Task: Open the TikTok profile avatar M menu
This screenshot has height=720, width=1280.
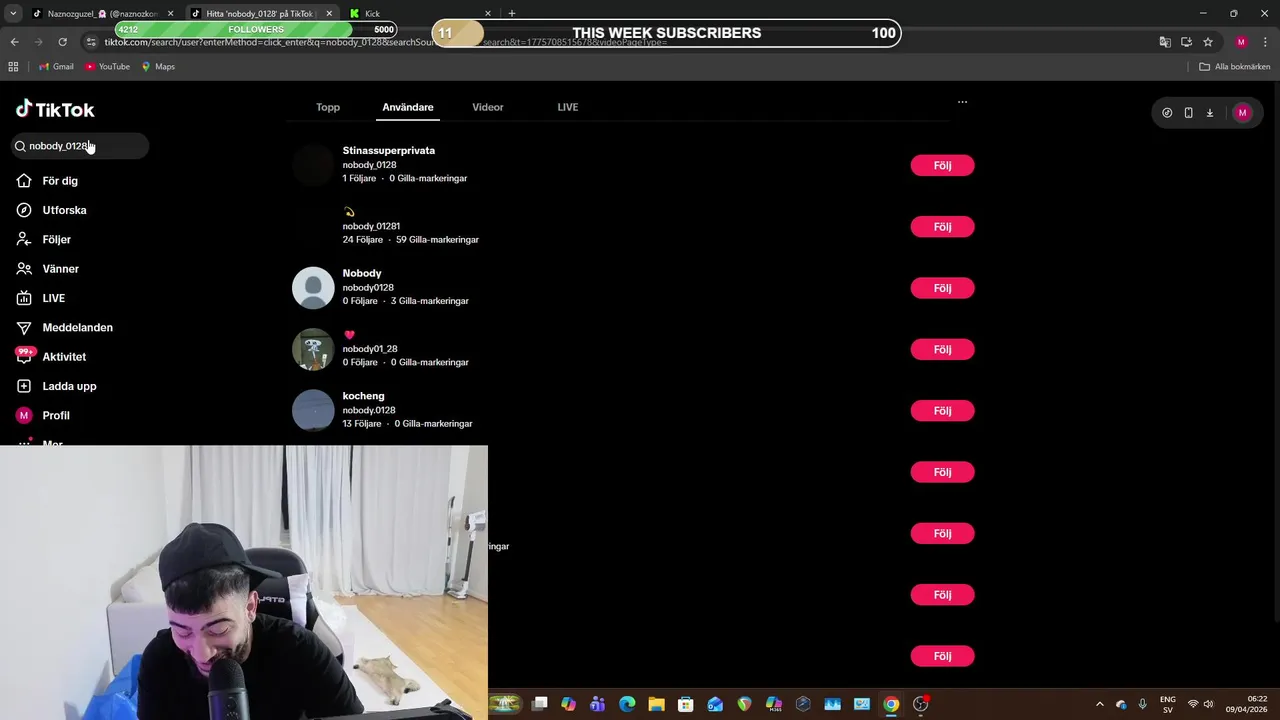Action: click(x=1242, y=113)
